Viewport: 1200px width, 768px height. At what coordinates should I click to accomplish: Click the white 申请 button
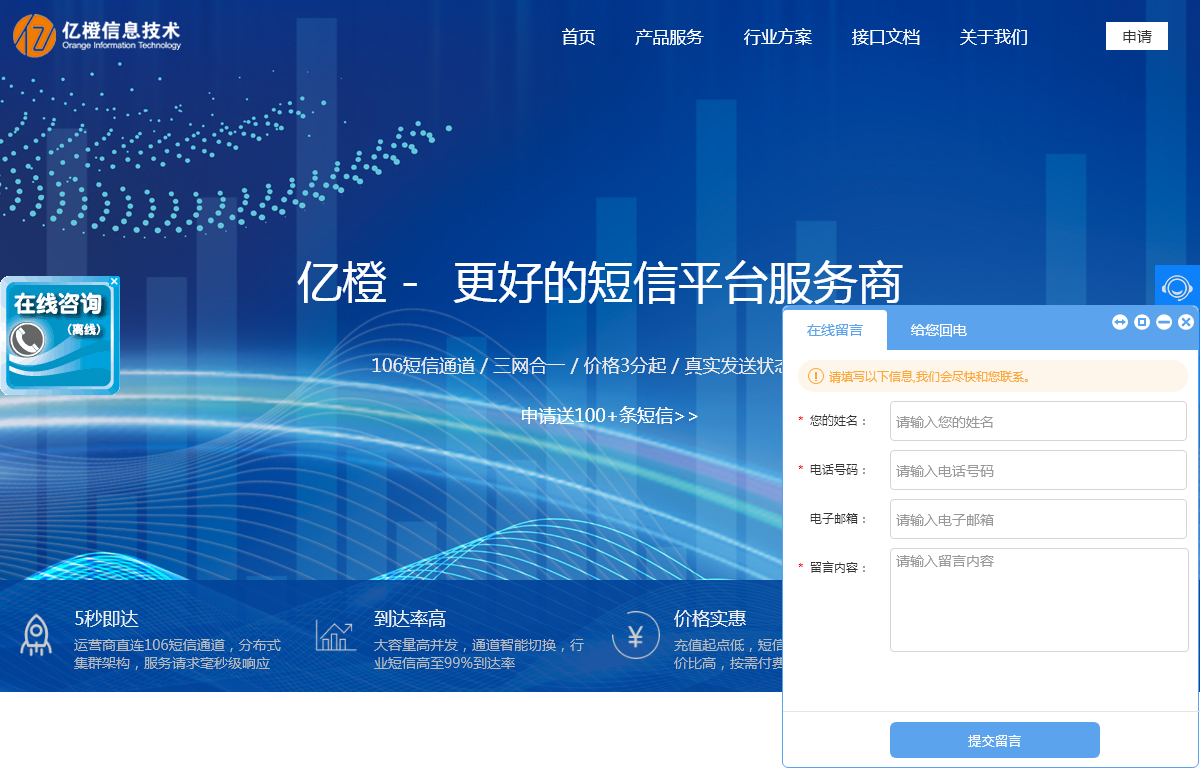1137,36
